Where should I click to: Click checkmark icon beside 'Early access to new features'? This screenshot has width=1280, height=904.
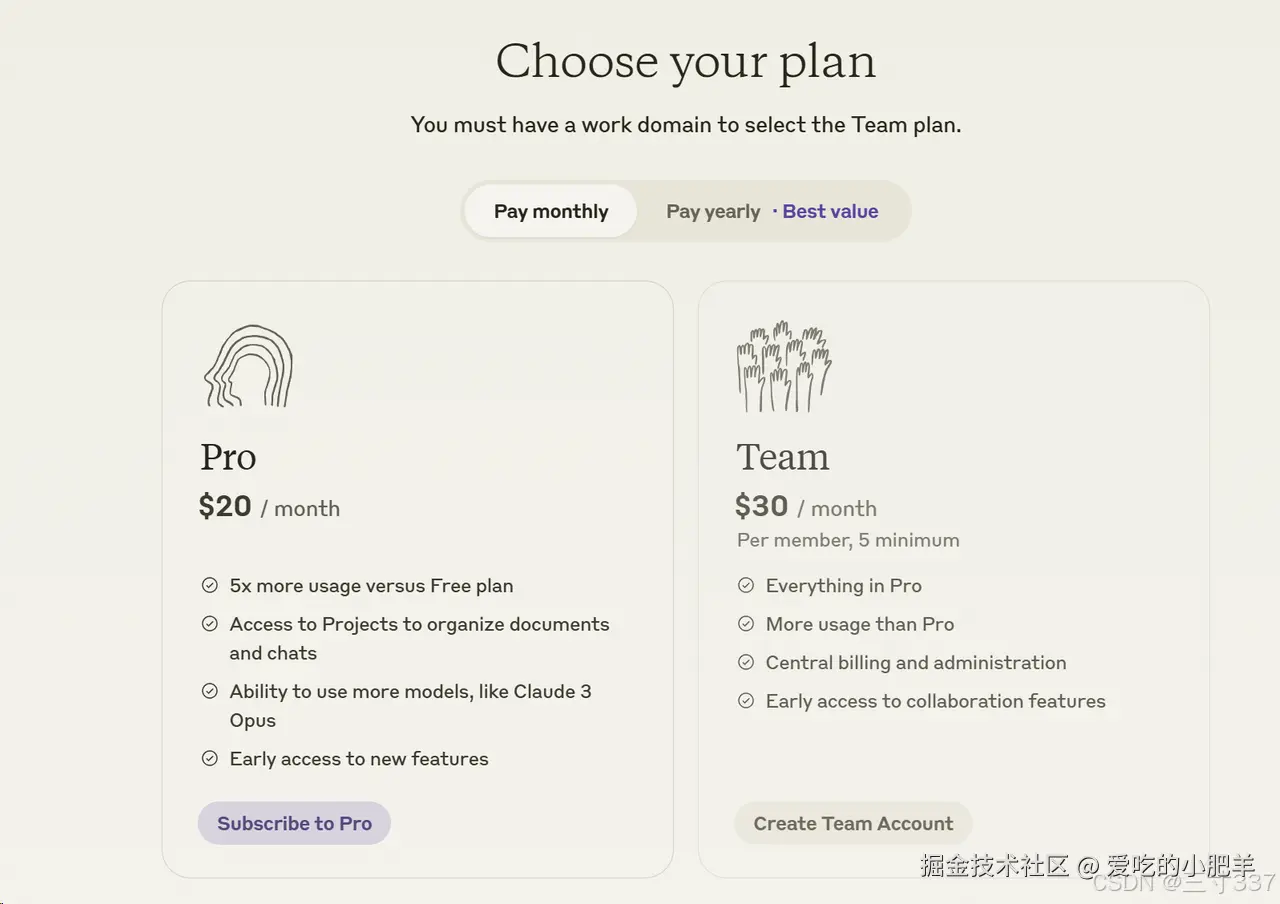[x=210, y=758]
